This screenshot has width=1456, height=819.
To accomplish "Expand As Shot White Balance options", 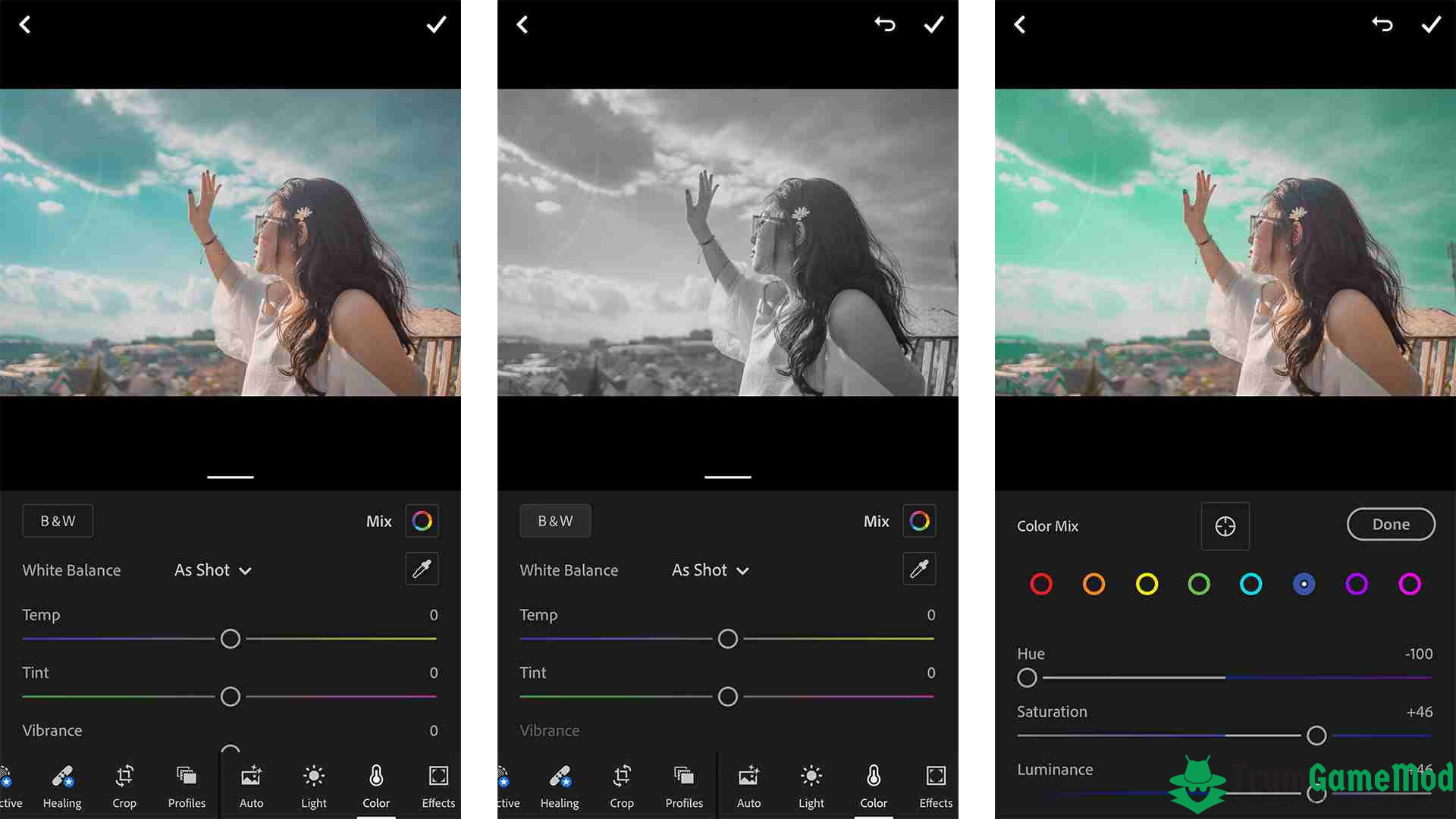I will pyautogui.click(x=211, y=570).
